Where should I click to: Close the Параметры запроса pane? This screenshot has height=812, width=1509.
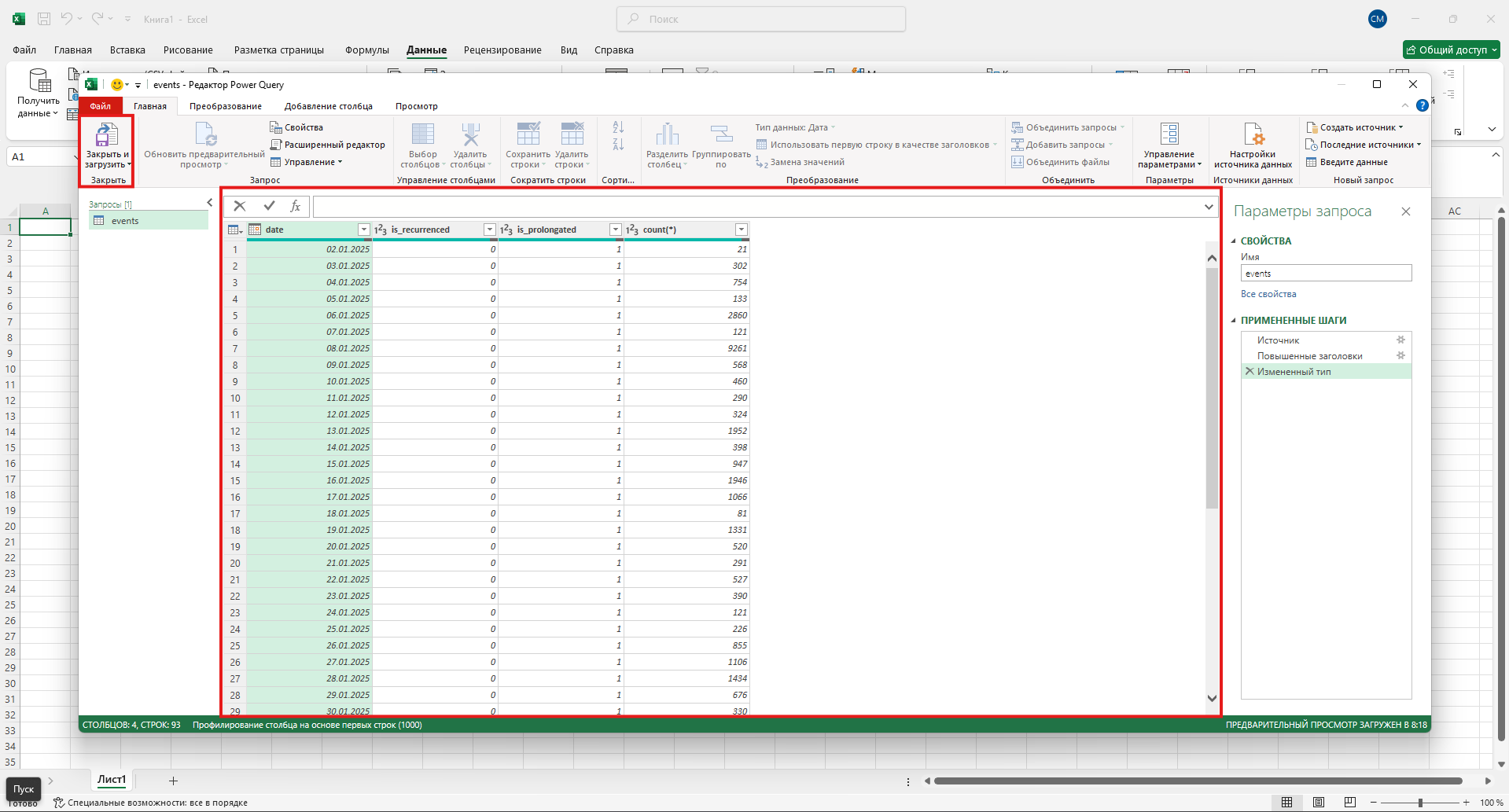pos(1406,211)
